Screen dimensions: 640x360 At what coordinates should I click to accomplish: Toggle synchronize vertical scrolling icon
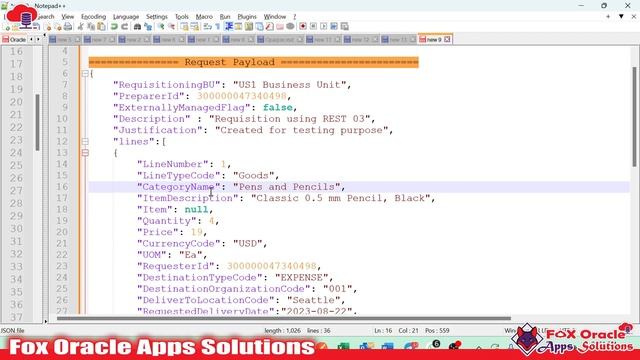coord(184,27)
